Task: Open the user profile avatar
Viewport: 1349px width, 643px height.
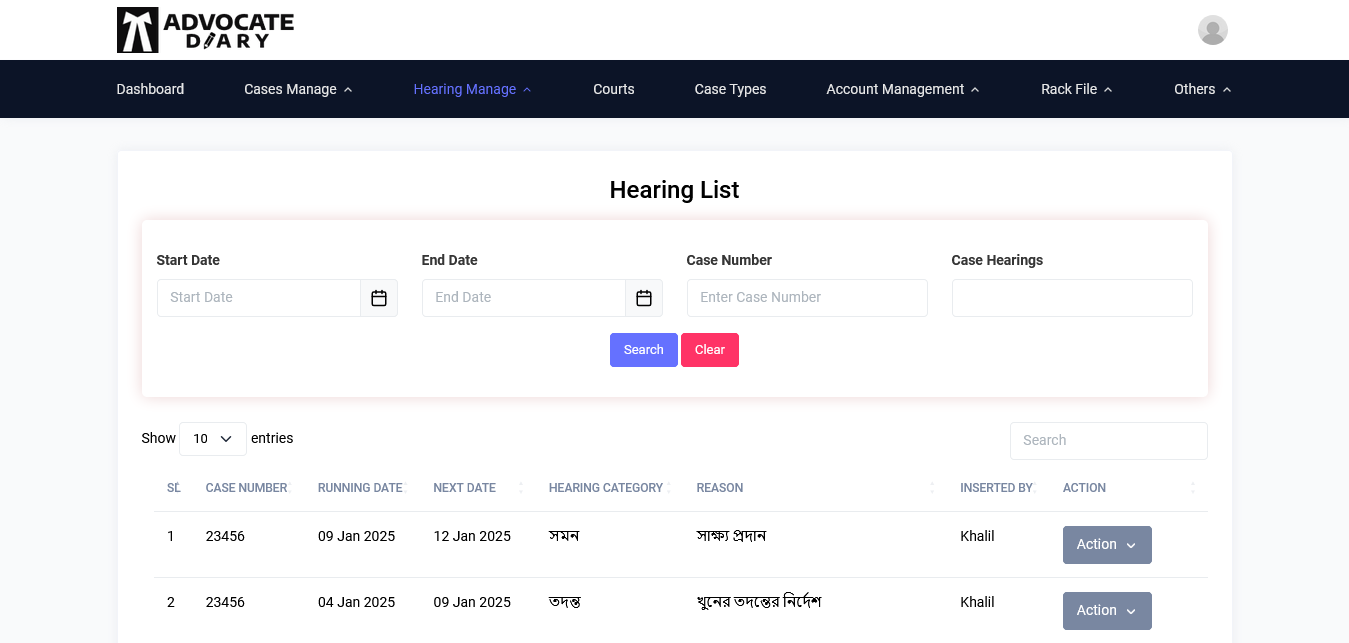Action: [x=1212, y=30]
